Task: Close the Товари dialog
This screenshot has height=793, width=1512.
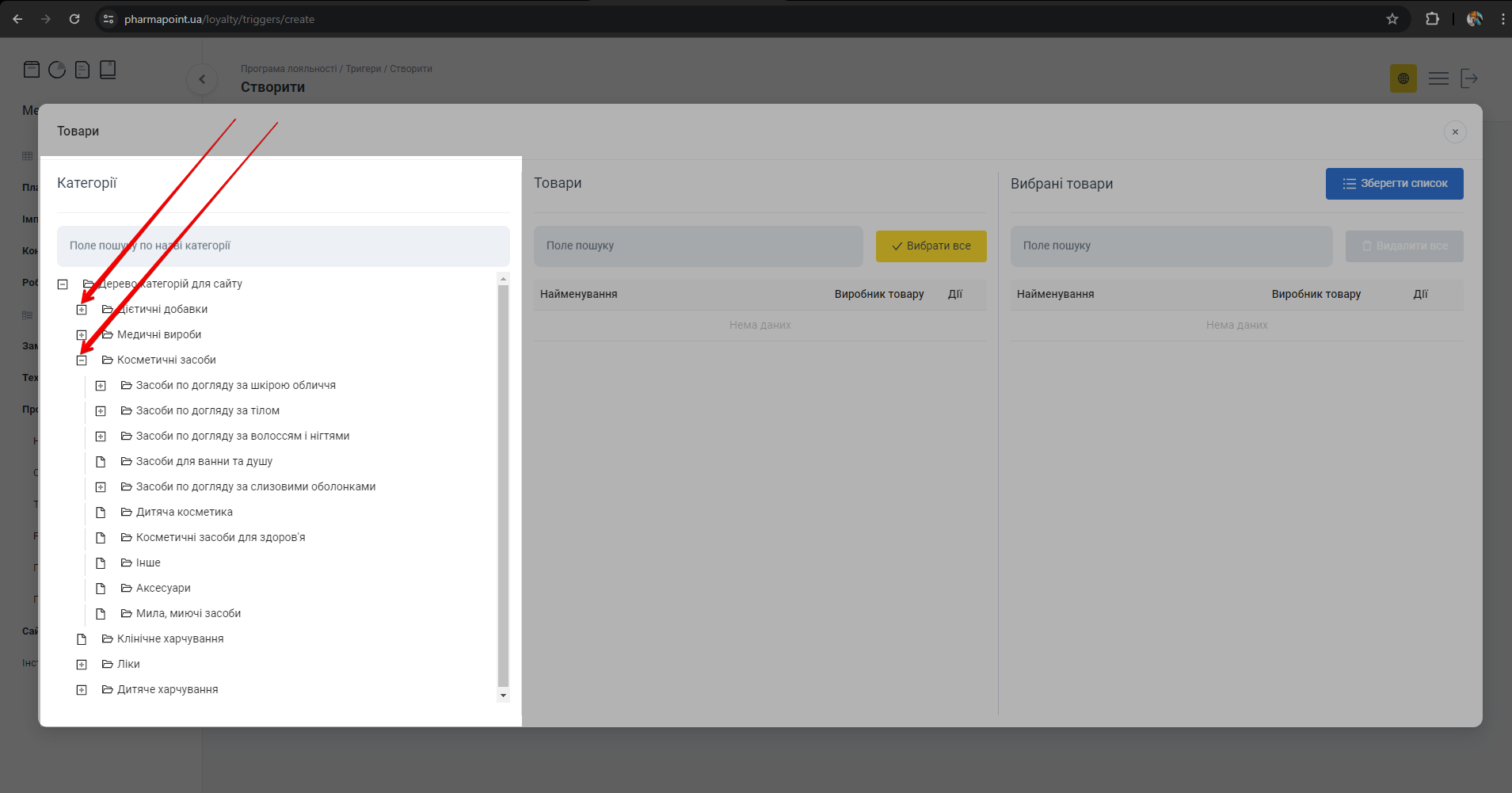Action: (x=1455, y=132)
